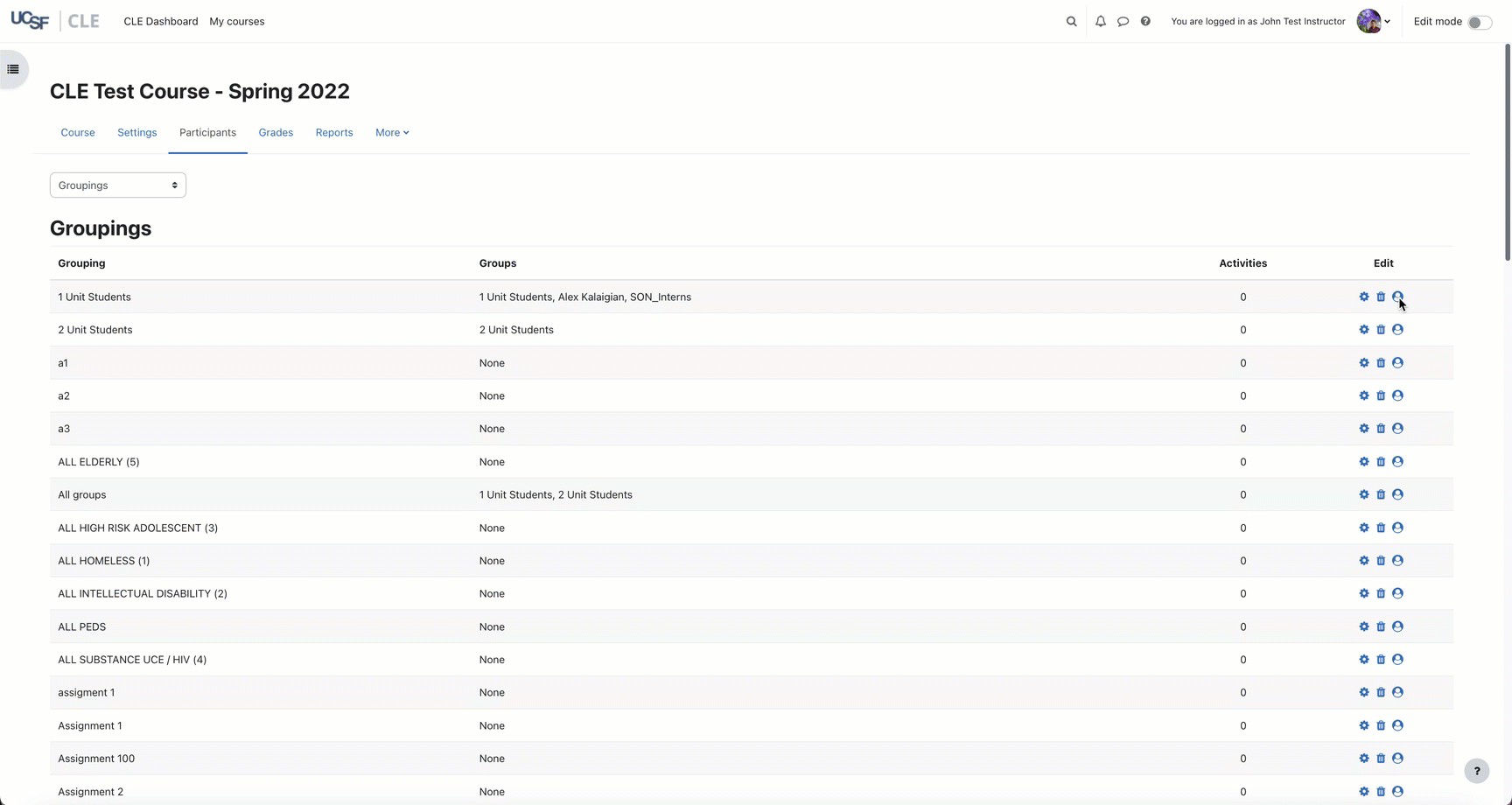Click the floating help button at bottom right
Viewport: 1512px width, 805px height.
[1477, 771]
